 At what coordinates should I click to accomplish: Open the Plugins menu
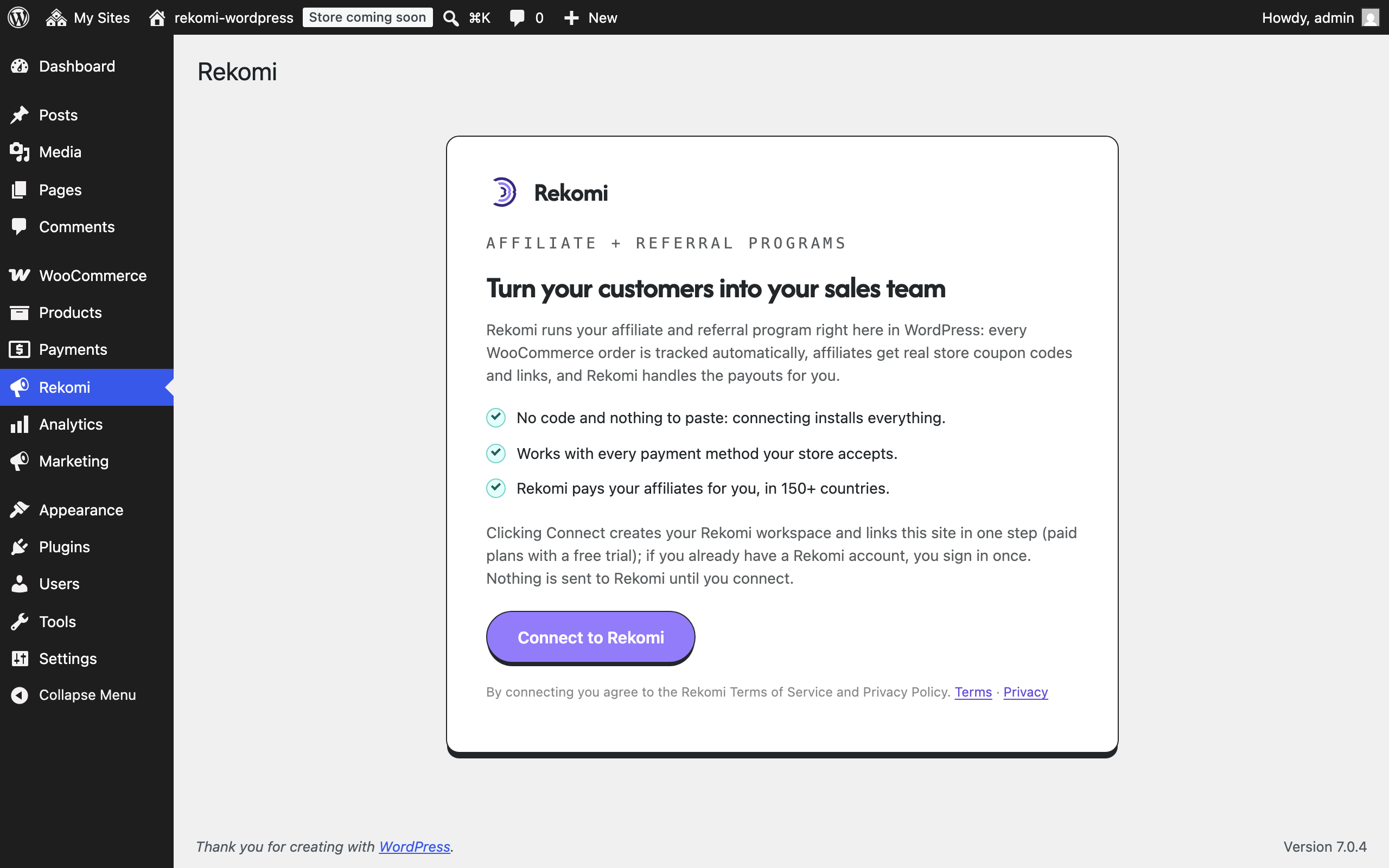(87, 546)
